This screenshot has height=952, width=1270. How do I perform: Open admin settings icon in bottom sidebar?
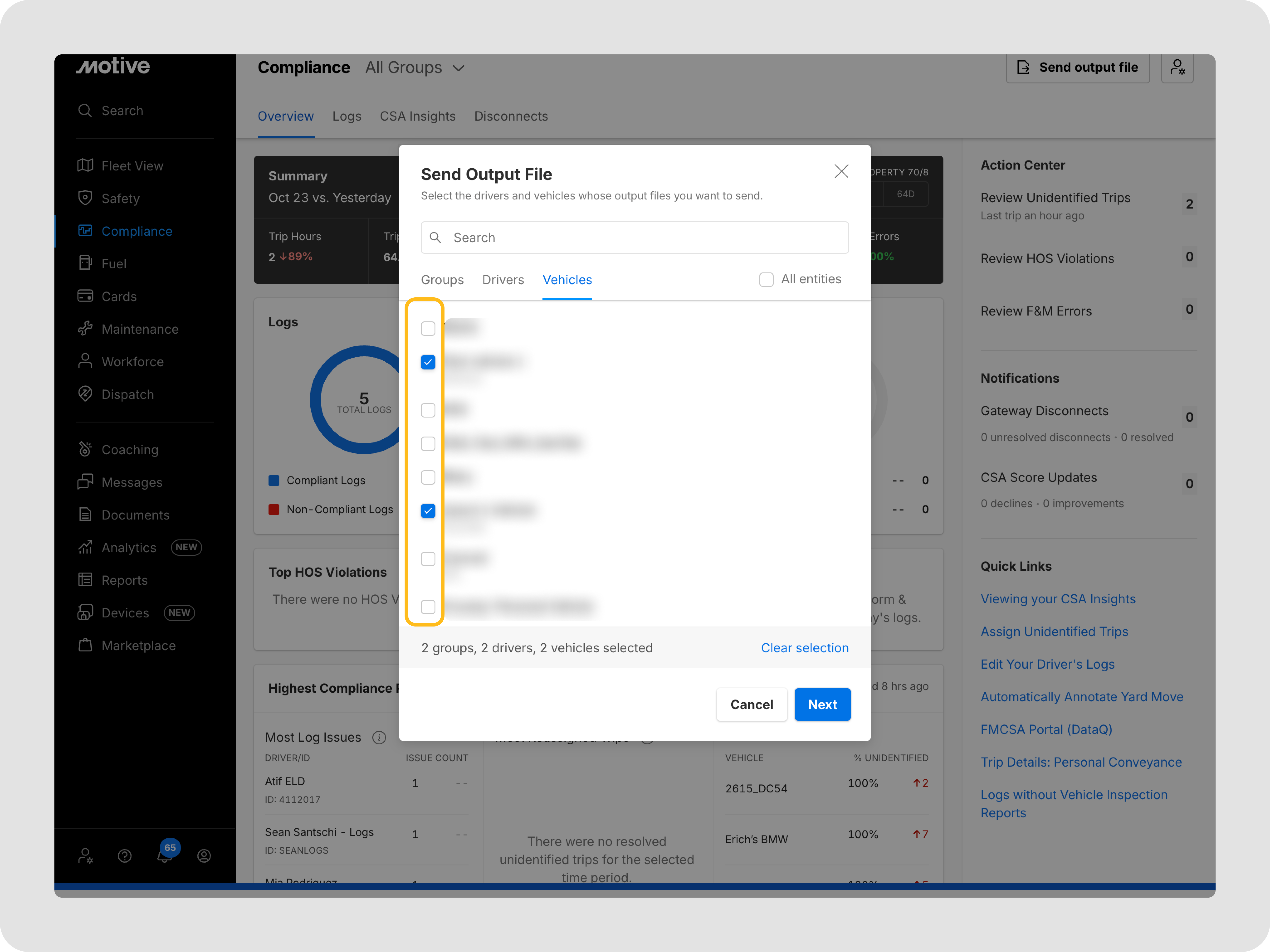(x=85, y=856)
